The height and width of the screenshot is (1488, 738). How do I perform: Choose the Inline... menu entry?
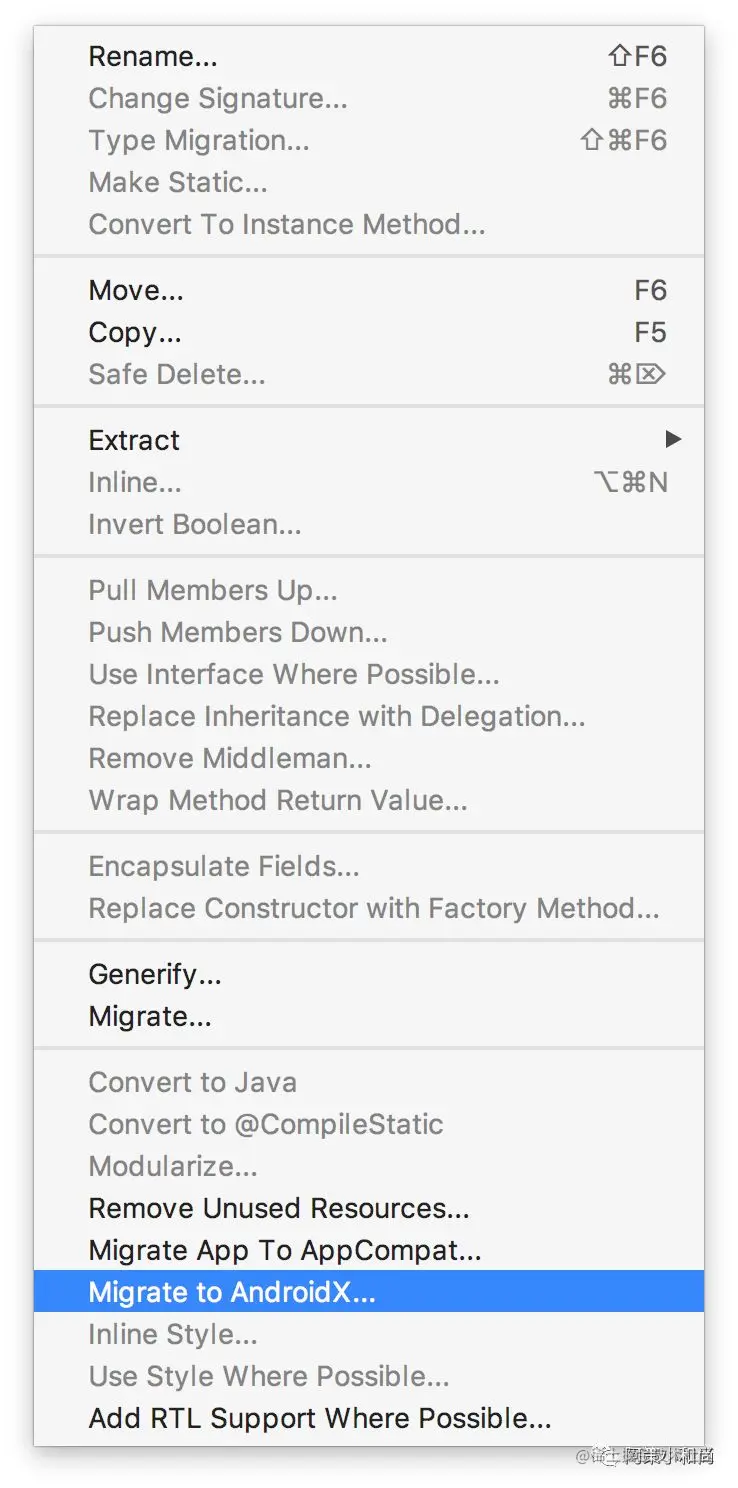[135, 483]
